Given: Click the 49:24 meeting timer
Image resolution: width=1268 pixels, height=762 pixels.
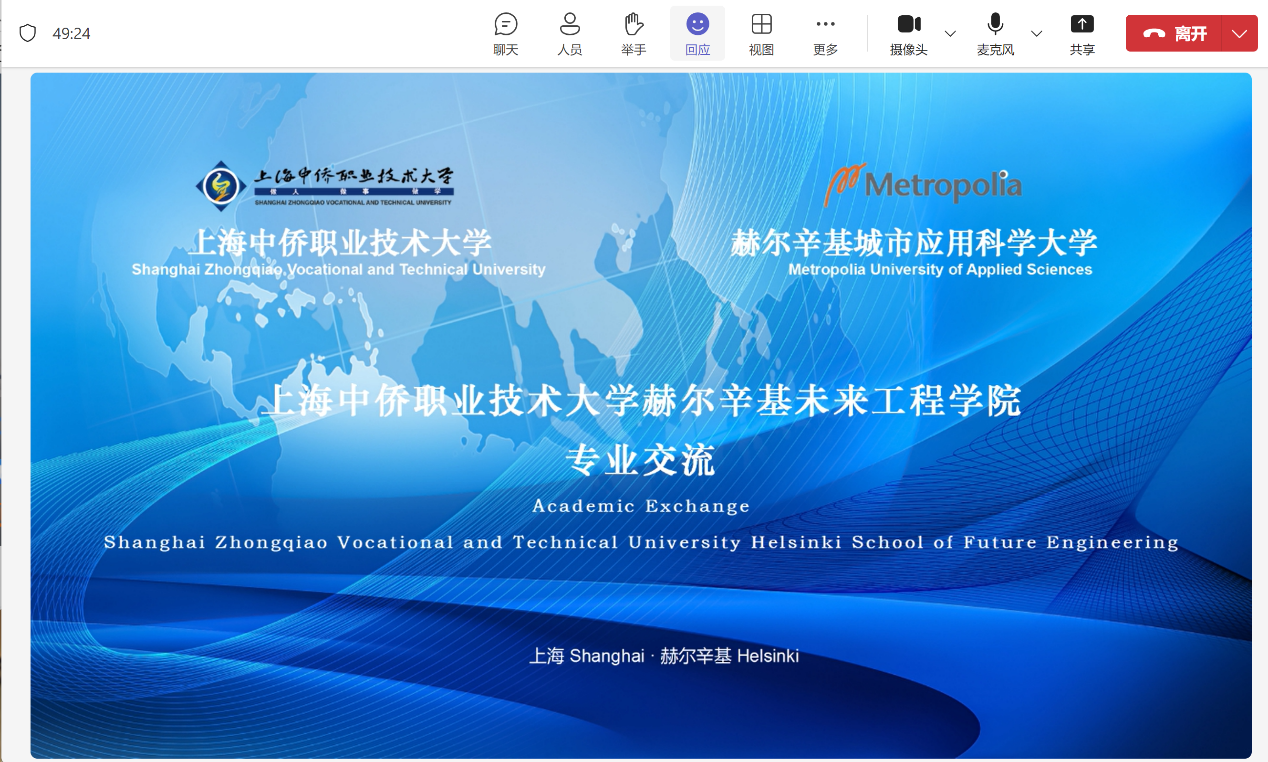Looking at the screenshot, I should (72, 33).
